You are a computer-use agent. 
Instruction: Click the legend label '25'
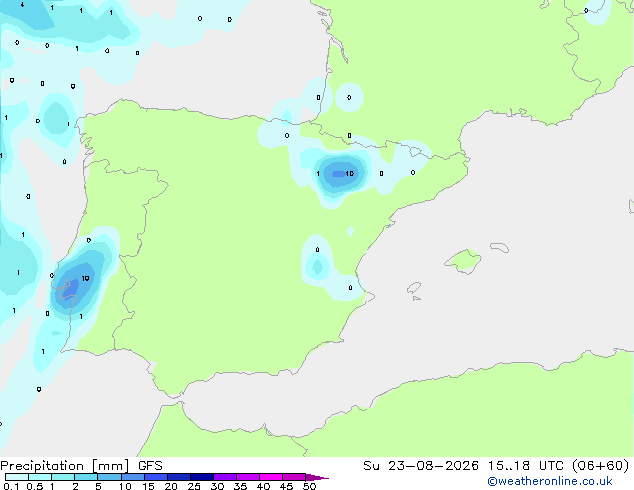pos(194,486)
